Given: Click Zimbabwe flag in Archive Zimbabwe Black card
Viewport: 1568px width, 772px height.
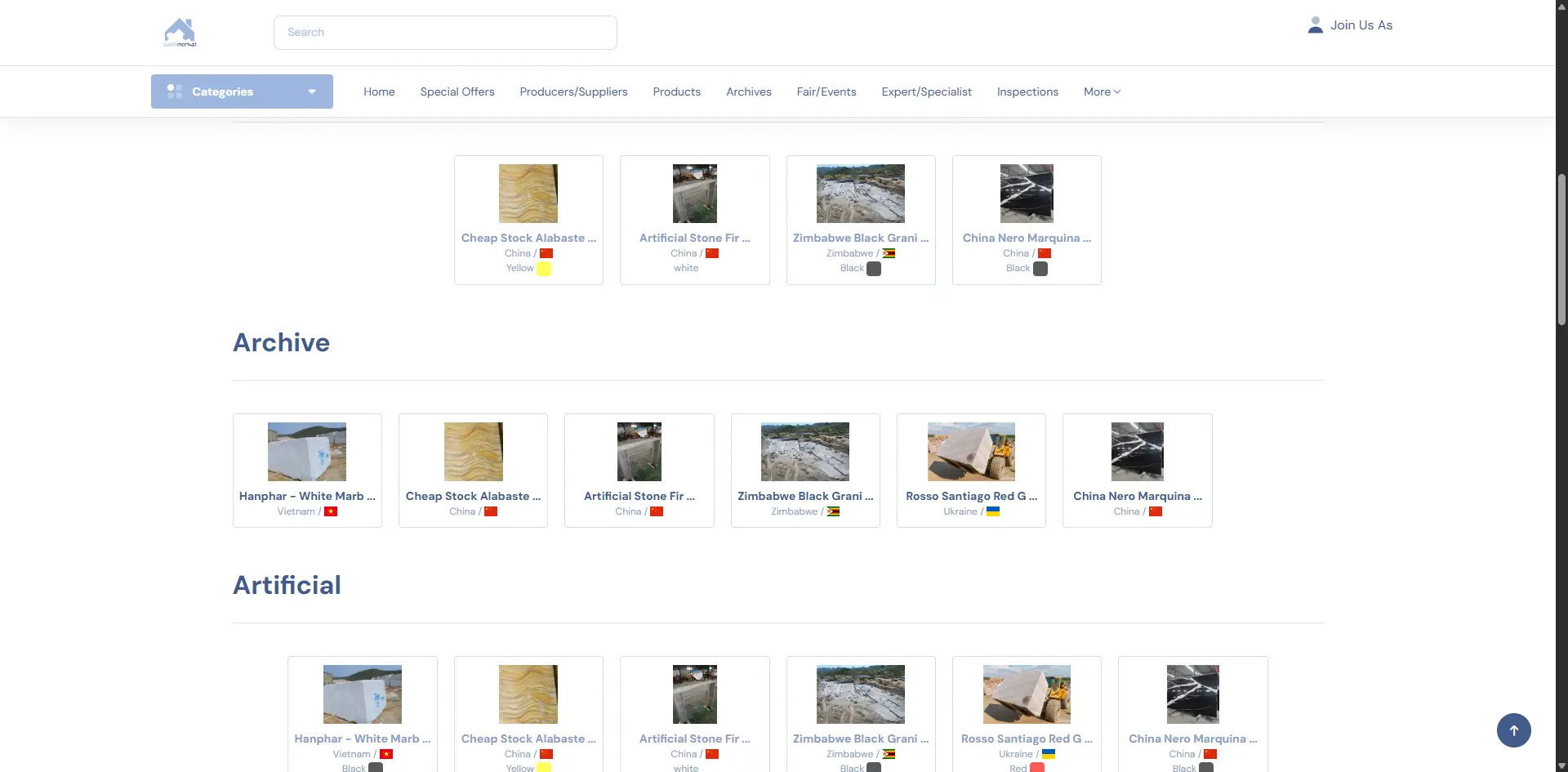Looking at the screenshot, I should tap(833, 512).
